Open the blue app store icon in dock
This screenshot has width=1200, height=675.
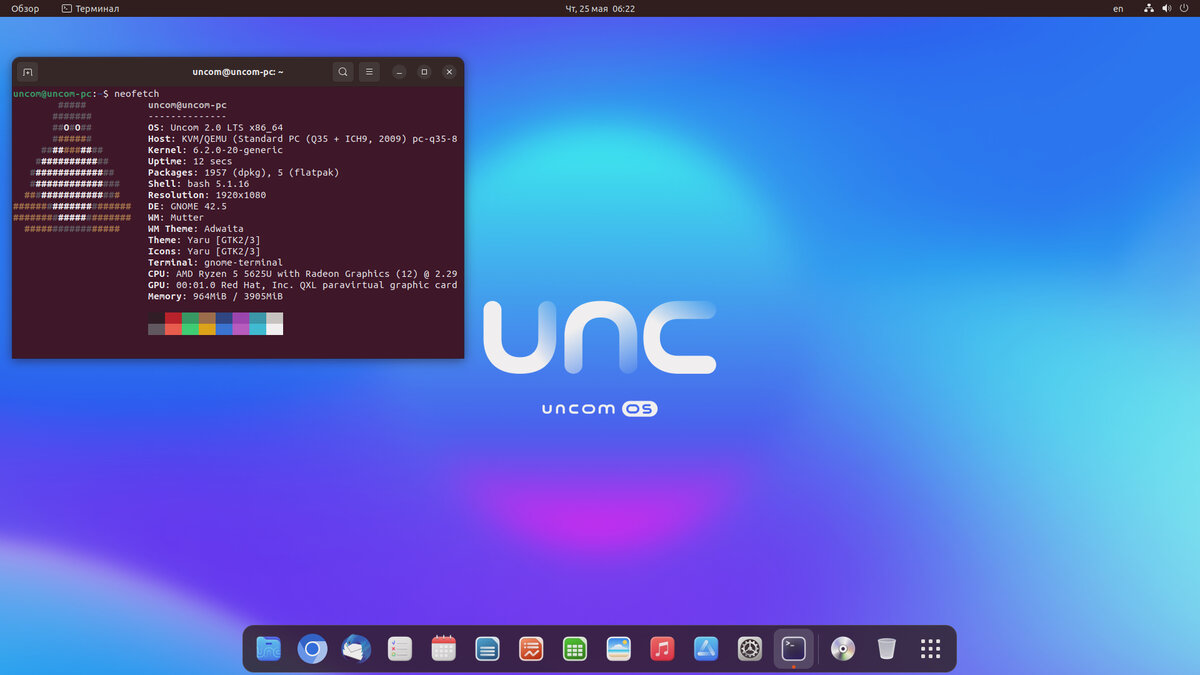pyautogui.click(x=706, y=649)
